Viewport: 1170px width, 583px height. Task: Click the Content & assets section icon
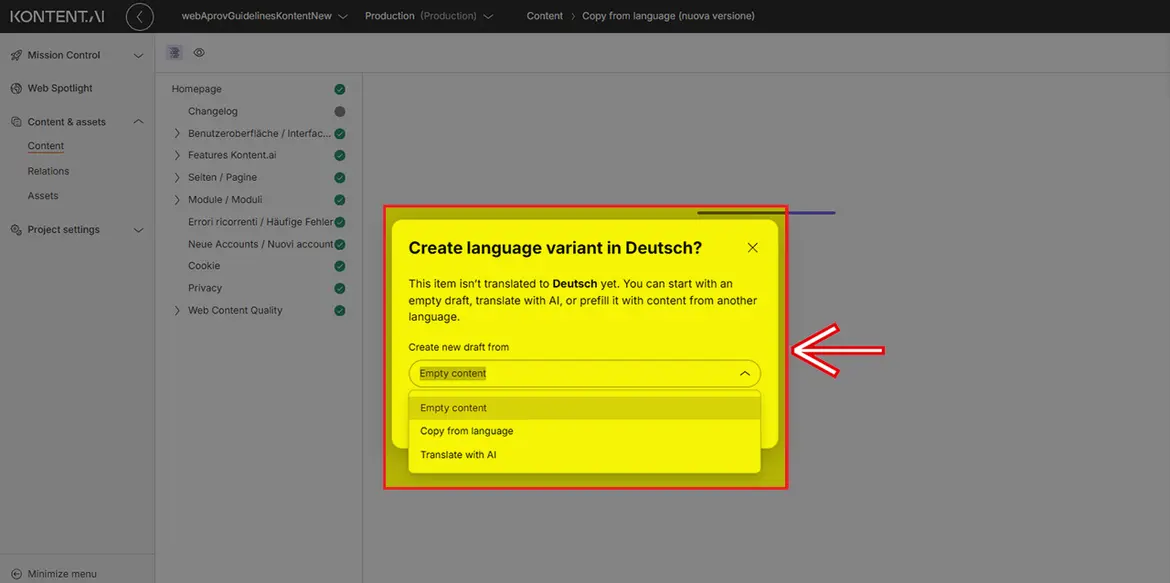tap(16, 122)
